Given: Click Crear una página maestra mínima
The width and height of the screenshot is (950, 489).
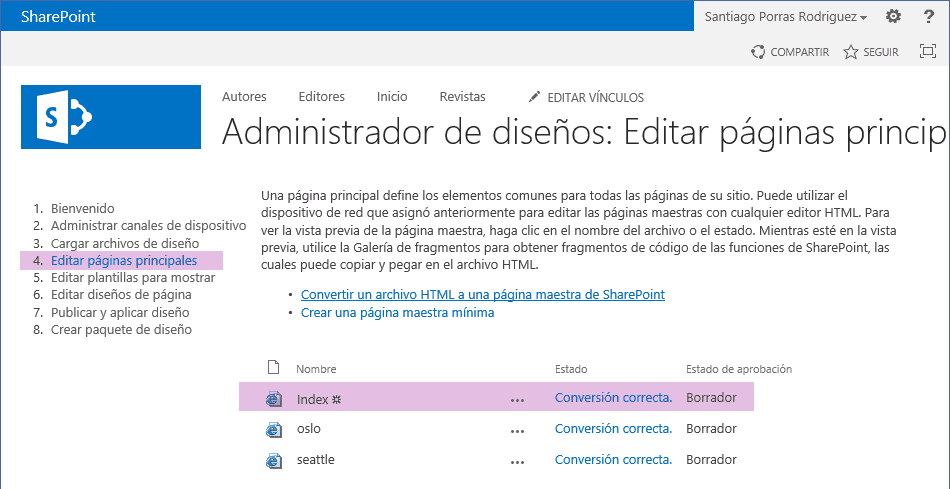Looking at the screenshot, I should (x=397, y=313).
